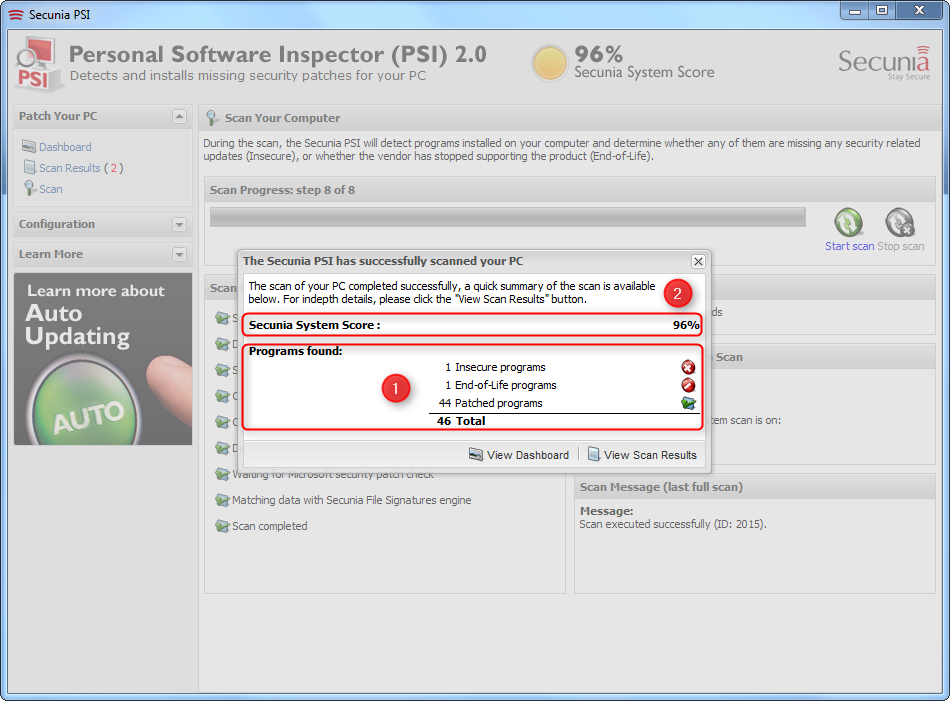The image size is (950, 701).
Task: Click the green Start scan icon
Action: [x=849, y=222]
